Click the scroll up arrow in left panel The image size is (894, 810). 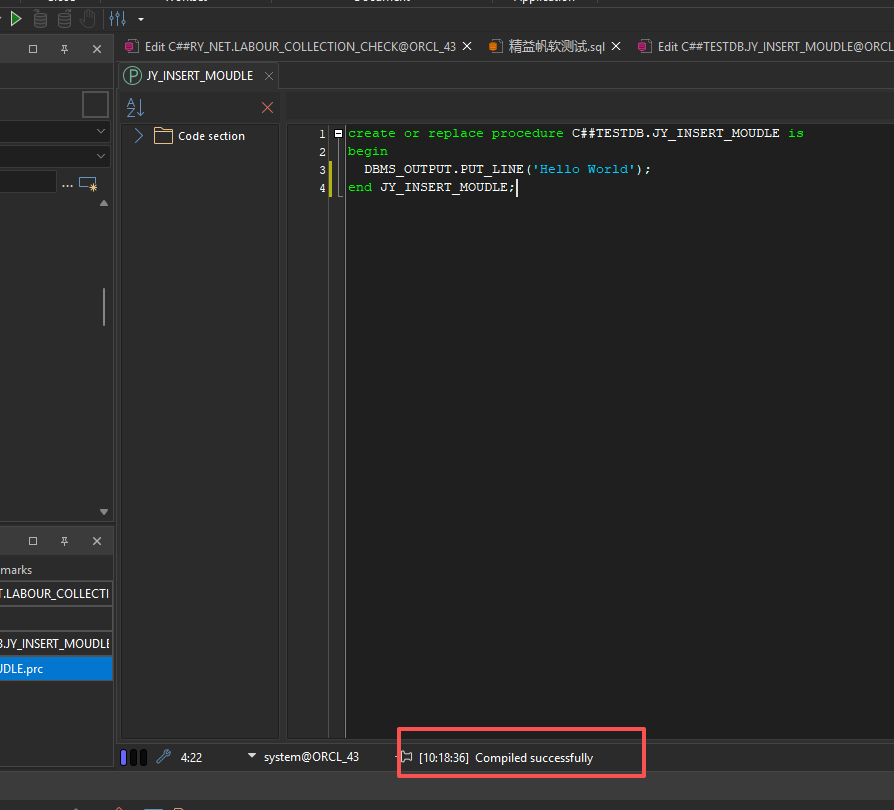(x=104, y=203)
